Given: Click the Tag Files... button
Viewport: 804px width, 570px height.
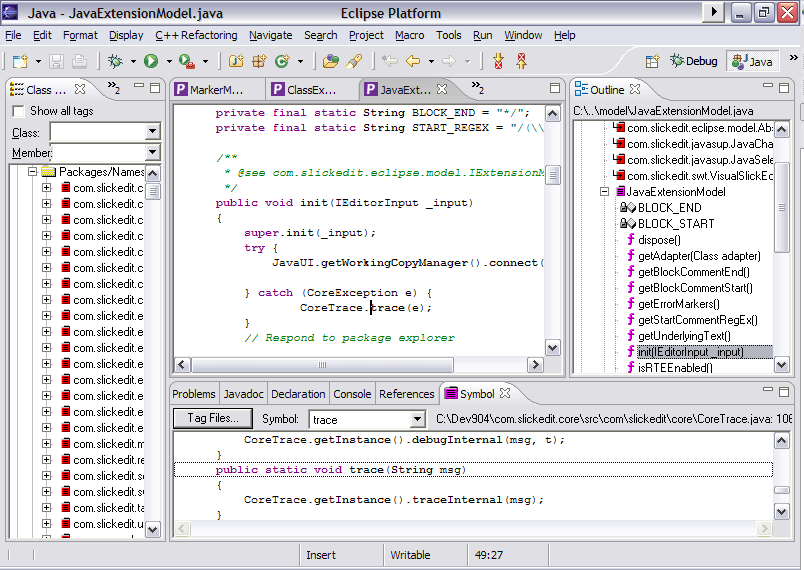Looking at the screenshot, I should [x=212, y=418].
